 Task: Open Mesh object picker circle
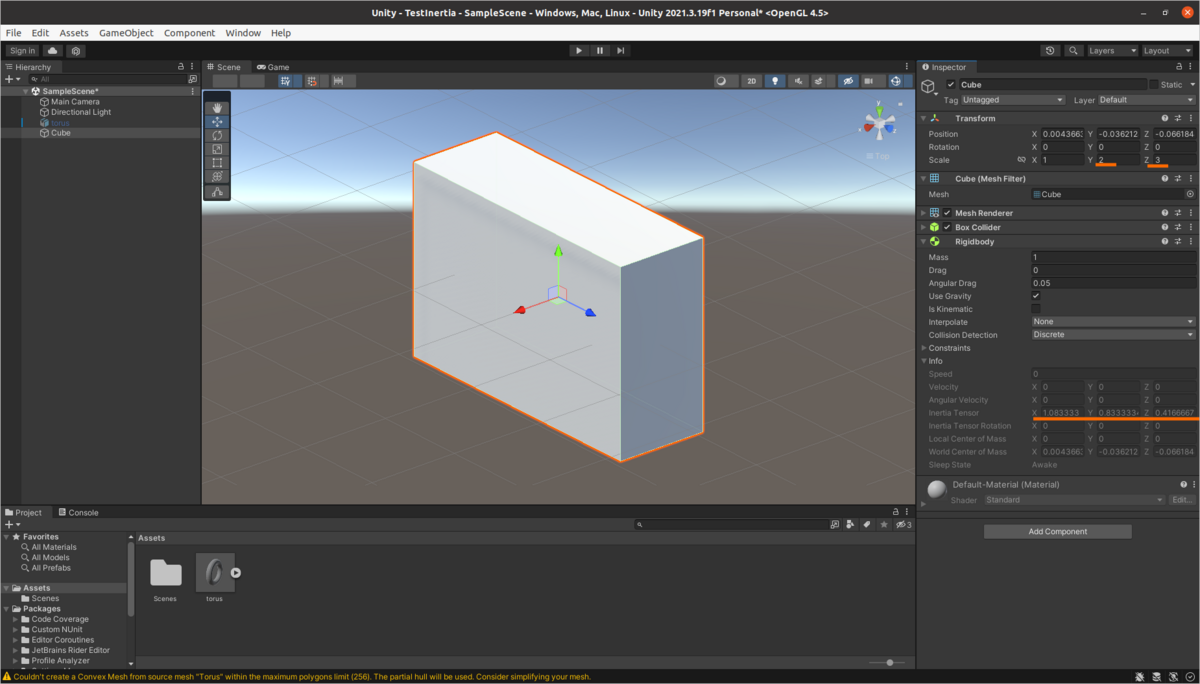point(1190,194)
